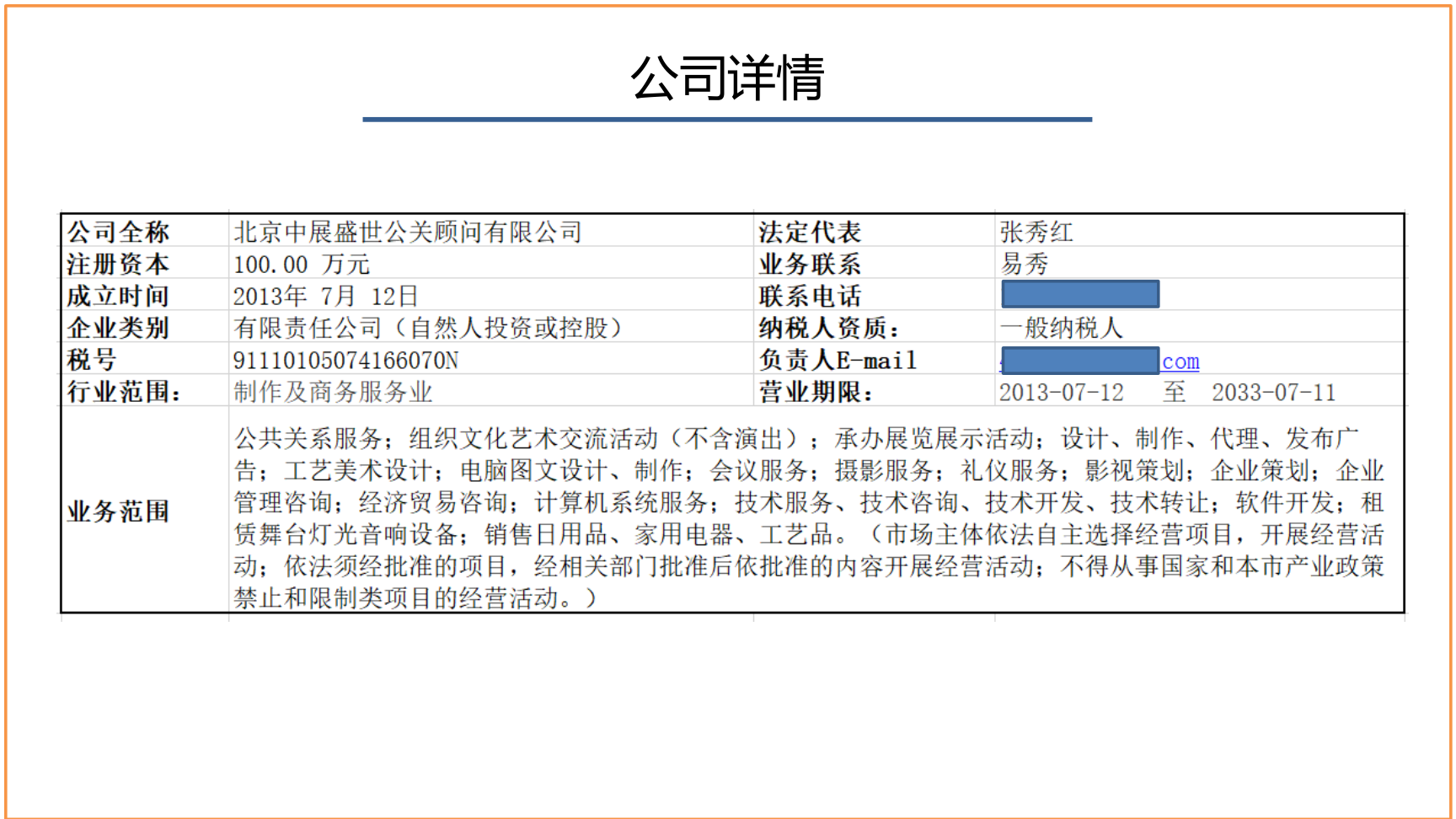The height and width of the screenshot is (819, 1456).
Task: Select the 注册资本 label cell
Action: [118, 264]
